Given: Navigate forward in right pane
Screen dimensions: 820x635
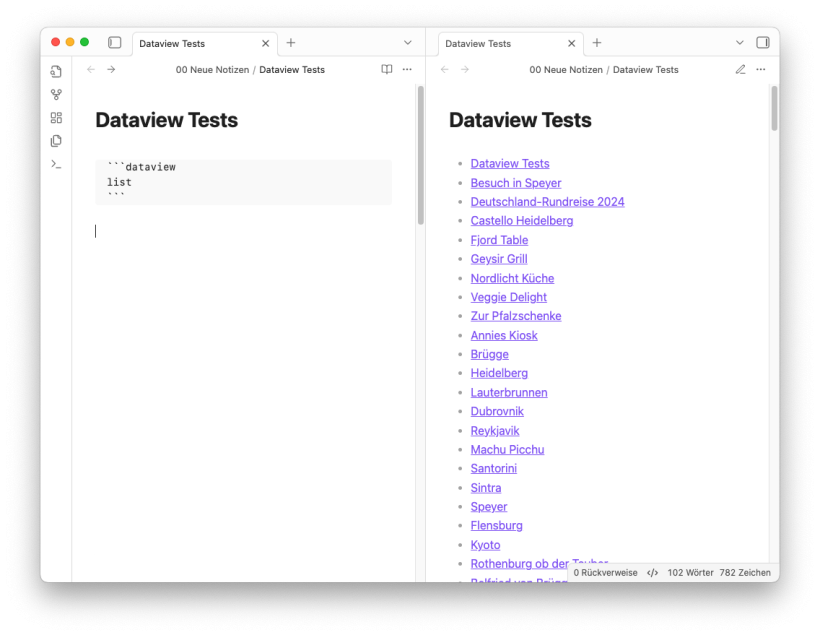Looking at the screenshot, I should [465, 70].
